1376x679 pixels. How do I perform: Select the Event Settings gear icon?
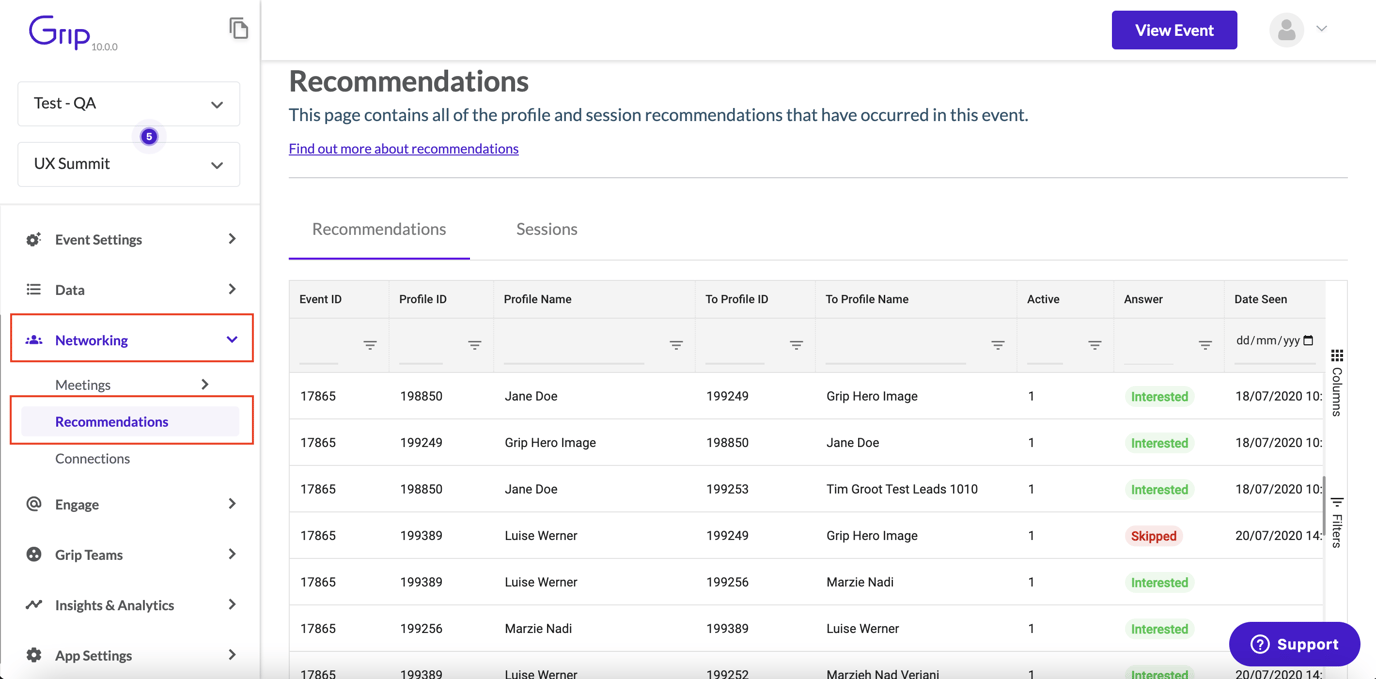tap(33, 239)
